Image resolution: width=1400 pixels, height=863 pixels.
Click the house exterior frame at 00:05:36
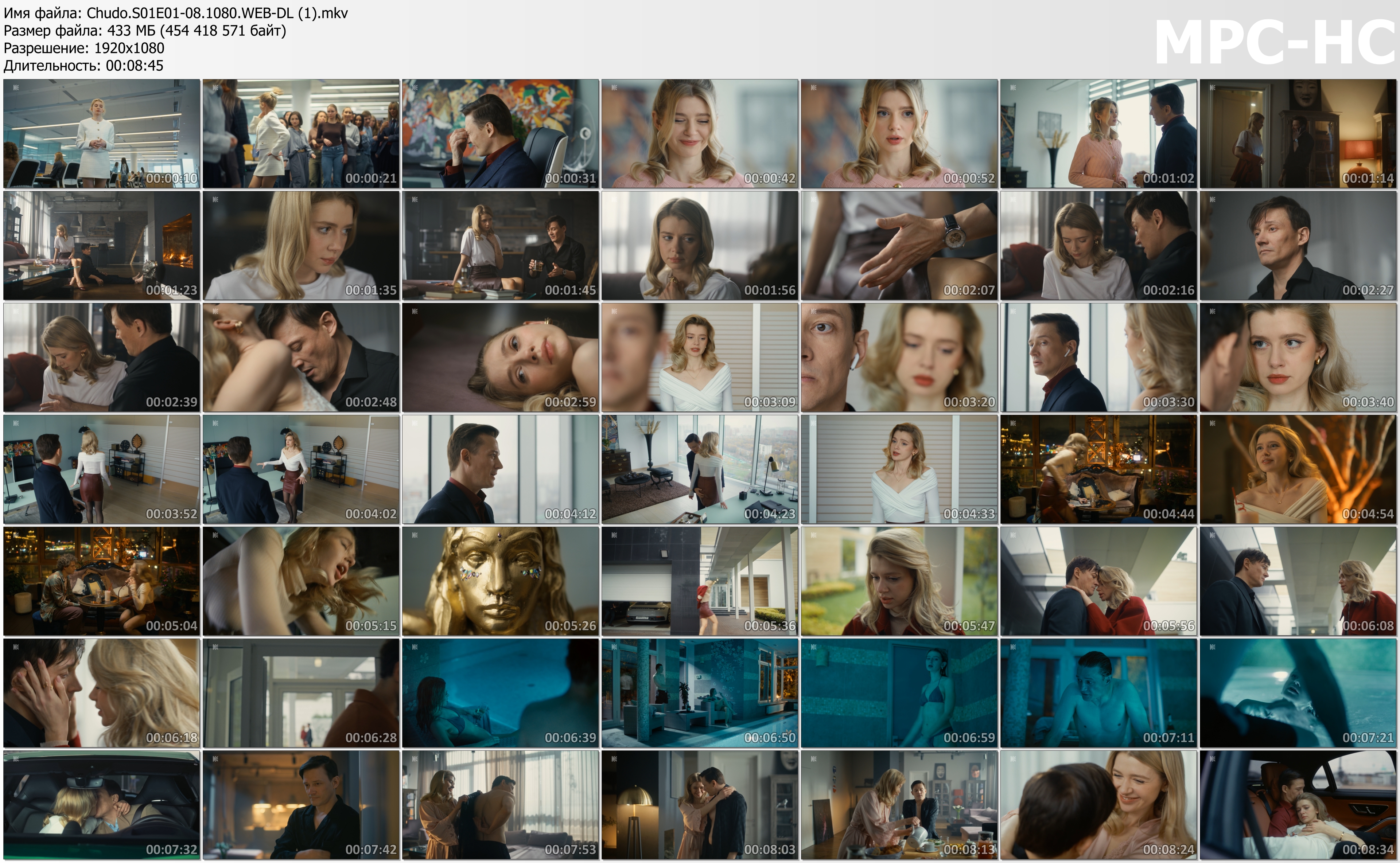coord(699,581)
